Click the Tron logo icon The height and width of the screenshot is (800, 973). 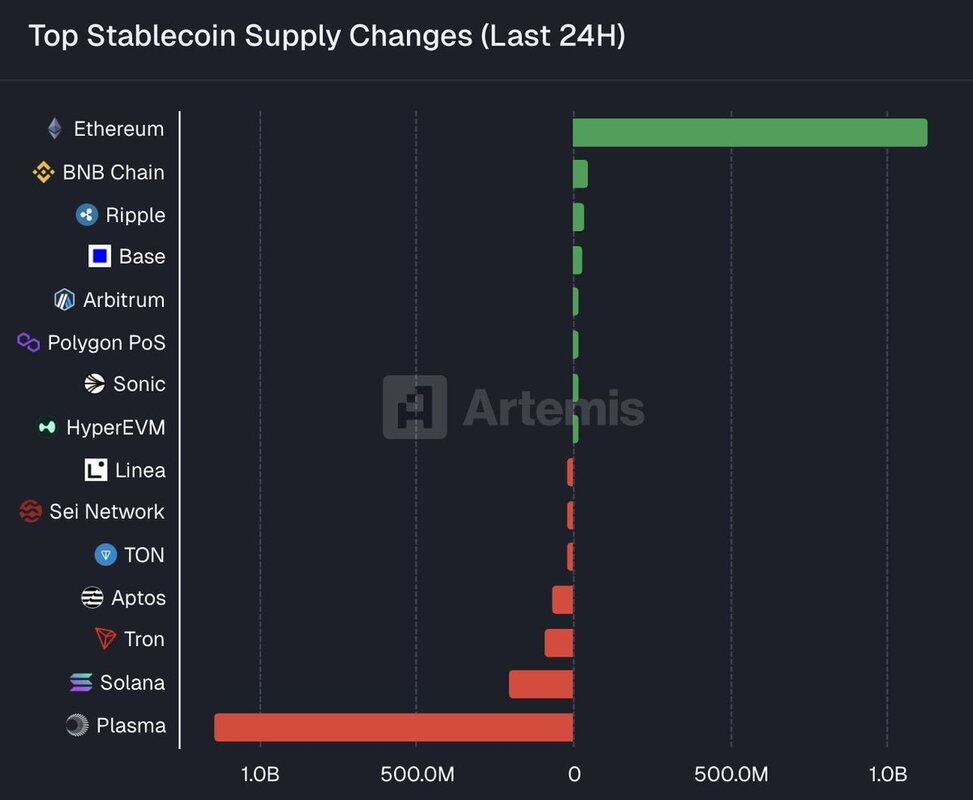point(105,639)
